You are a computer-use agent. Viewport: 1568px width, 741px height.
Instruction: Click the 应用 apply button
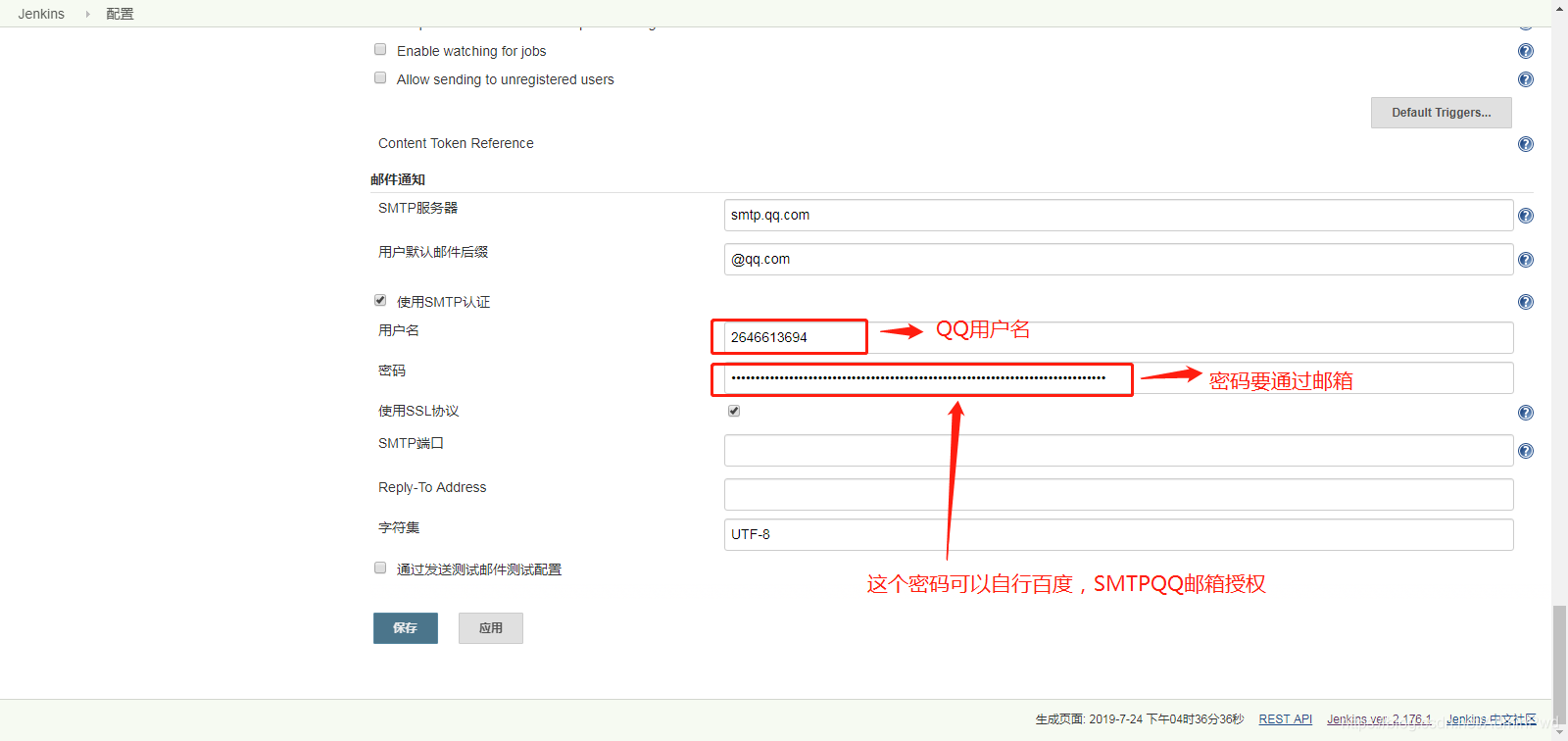(491, 628)
